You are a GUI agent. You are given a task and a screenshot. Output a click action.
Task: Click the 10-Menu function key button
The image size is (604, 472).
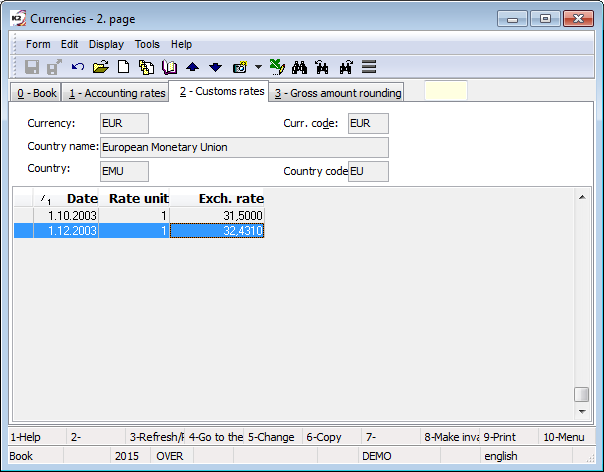(567, 437)
